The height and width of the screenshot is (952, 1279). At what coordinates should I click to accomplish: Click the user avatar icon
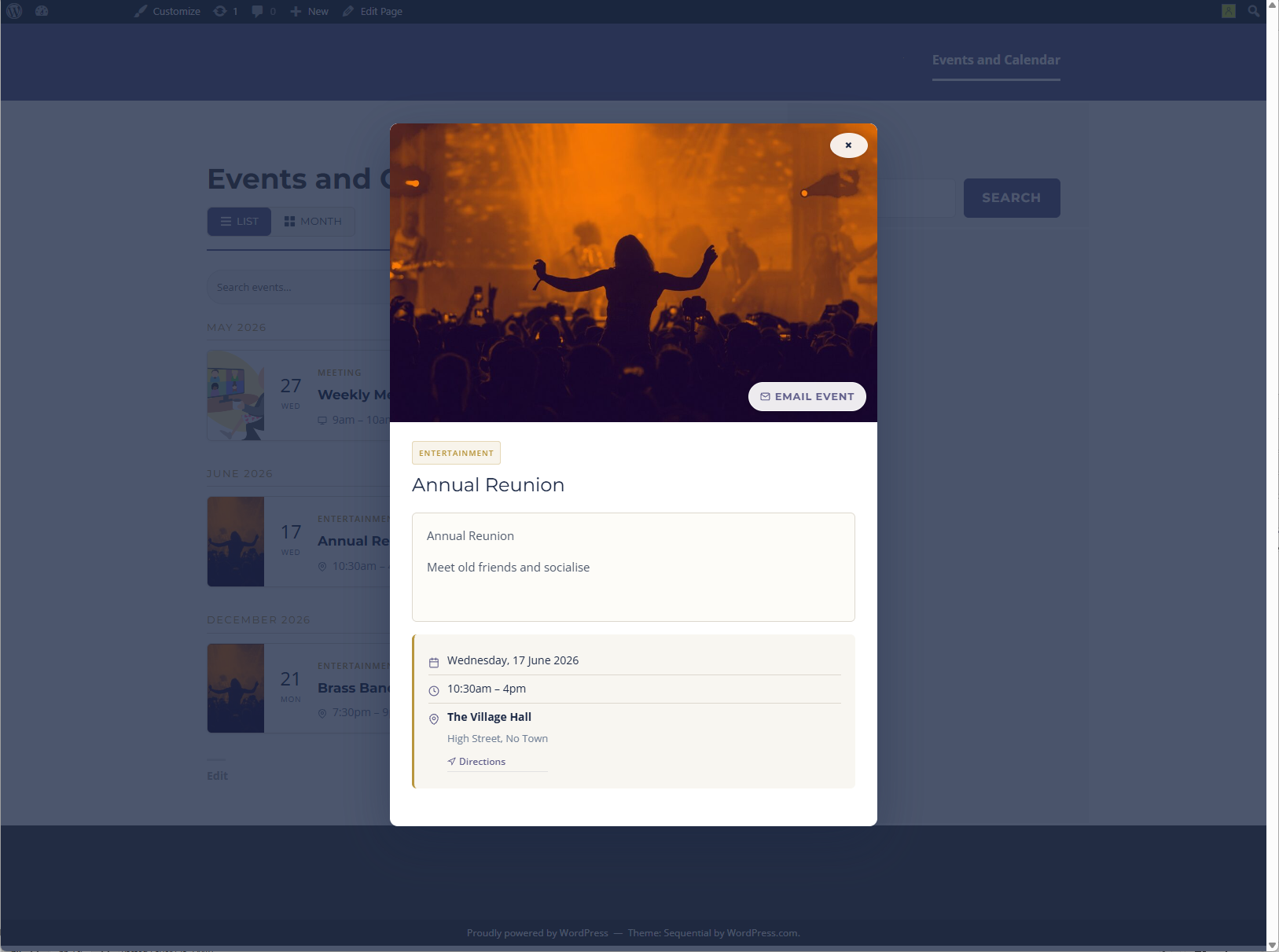[1229, 11]
